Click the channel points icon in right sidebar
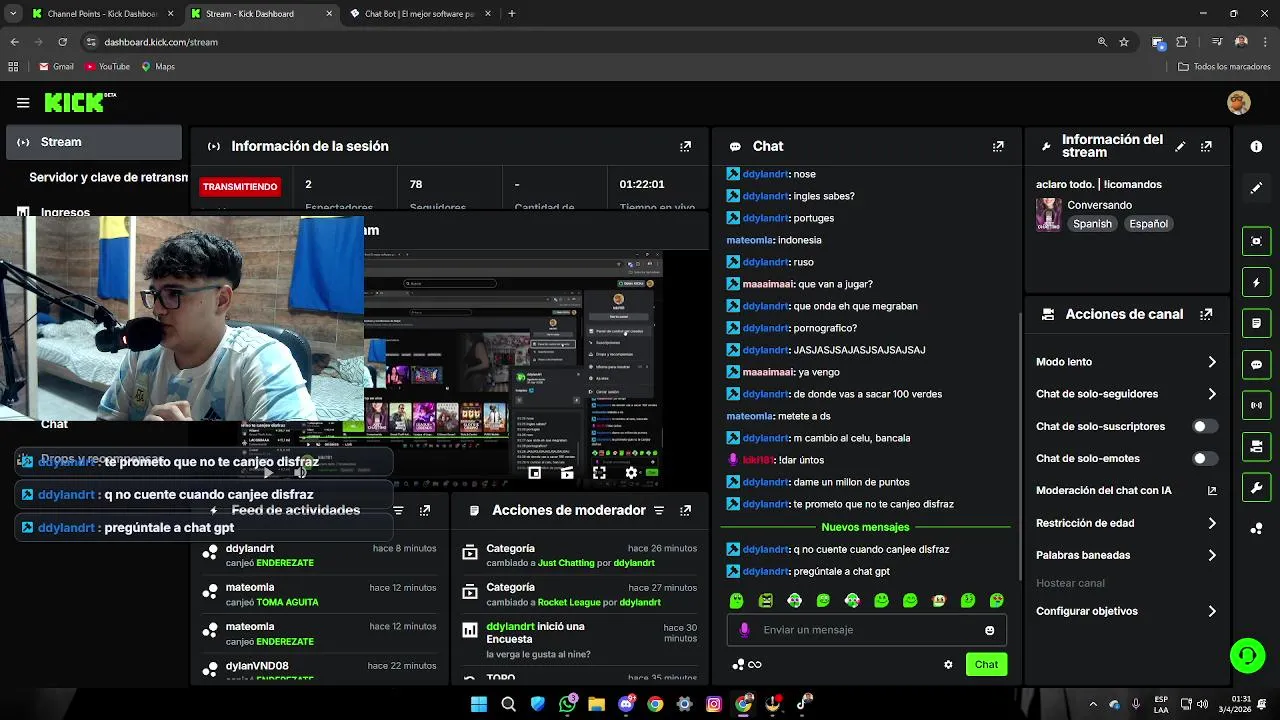Screen dimensions: 1280x720 point(1256,529)
